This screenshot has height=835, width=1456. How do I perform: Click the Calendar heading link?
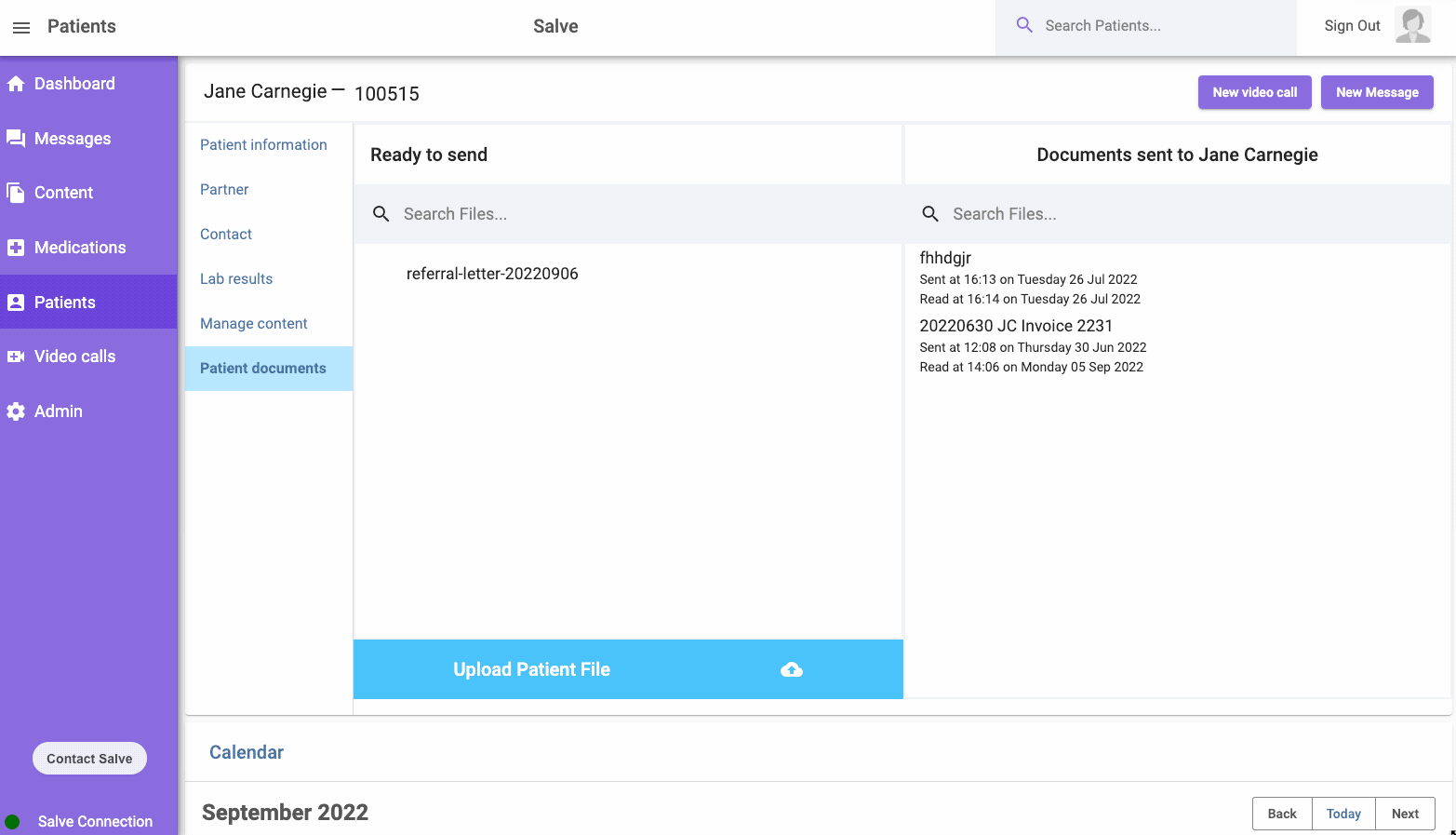(247, 752)
